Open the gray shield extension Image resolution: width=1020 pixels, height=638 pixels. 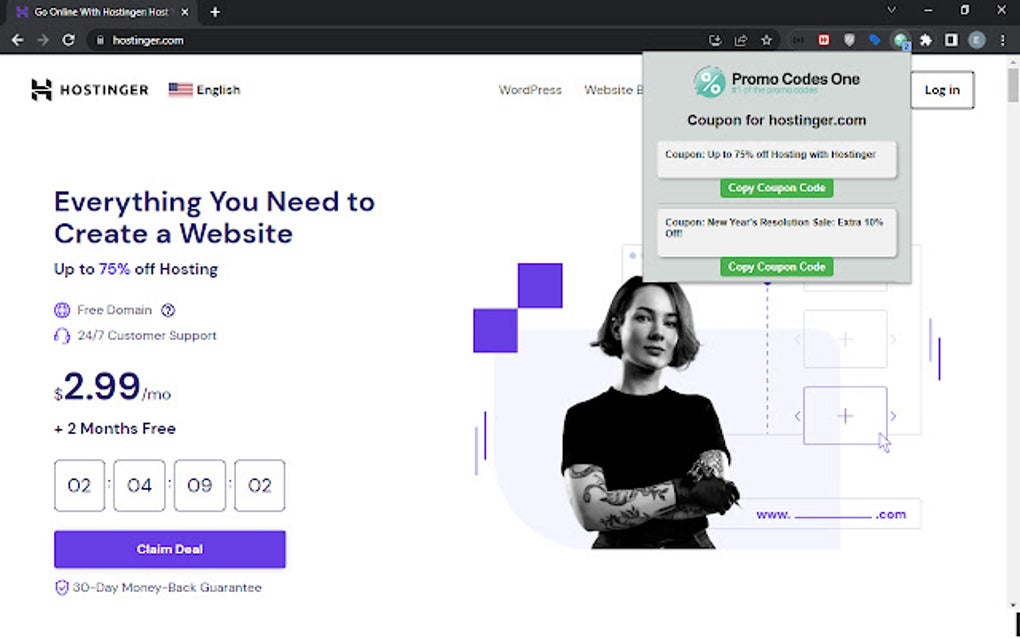click(x=849, y=40)
